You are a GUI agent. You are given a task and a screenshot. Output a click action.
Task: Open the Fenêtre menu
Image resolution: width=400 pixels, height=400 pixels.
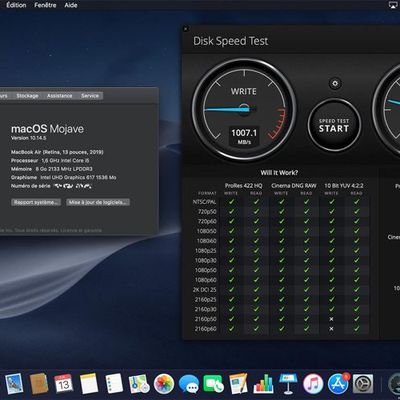[x=45, y=5]
